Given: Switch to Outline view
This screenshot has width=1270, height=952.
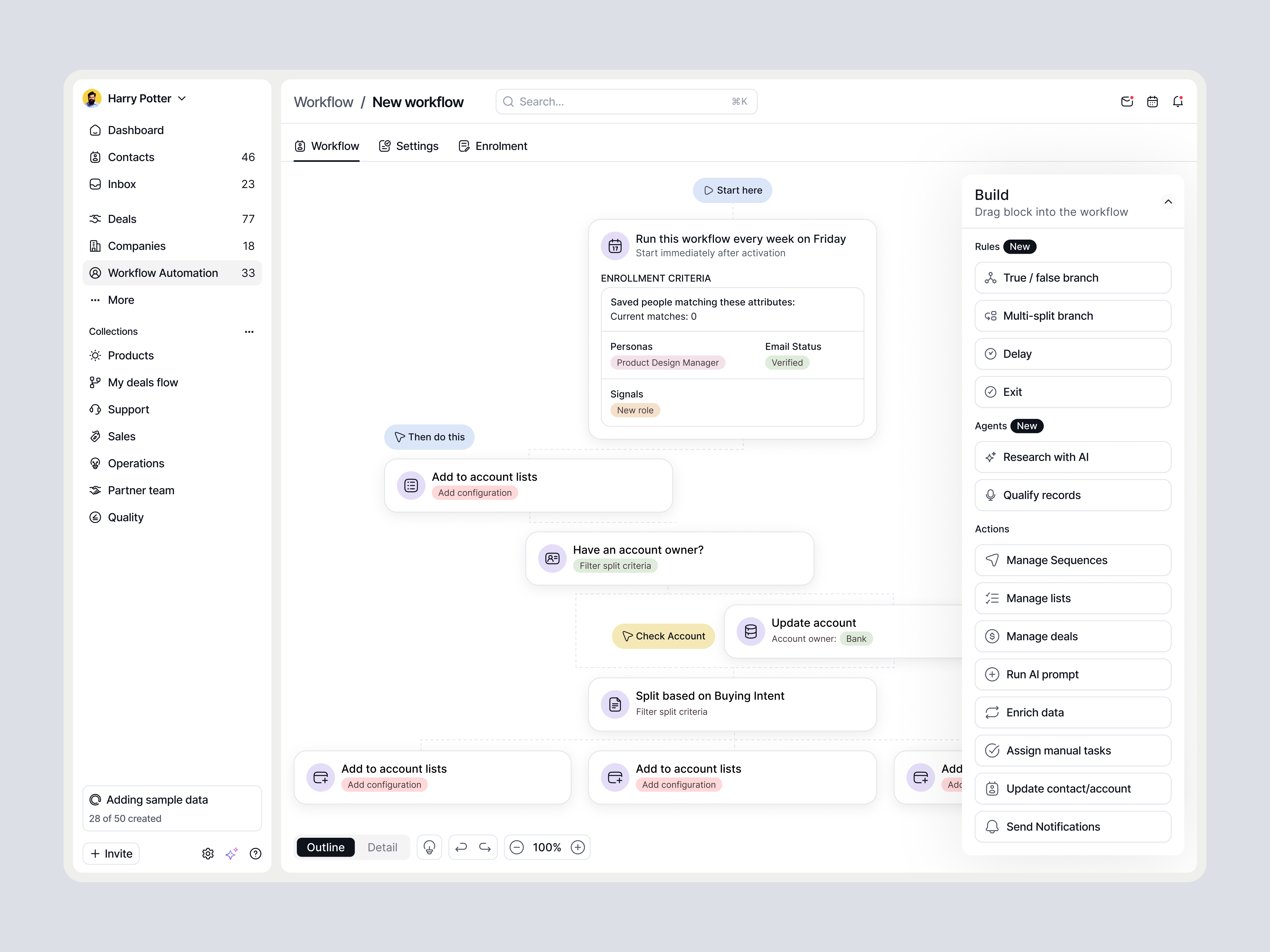Looking at the screenshot, I should point(326,847).
